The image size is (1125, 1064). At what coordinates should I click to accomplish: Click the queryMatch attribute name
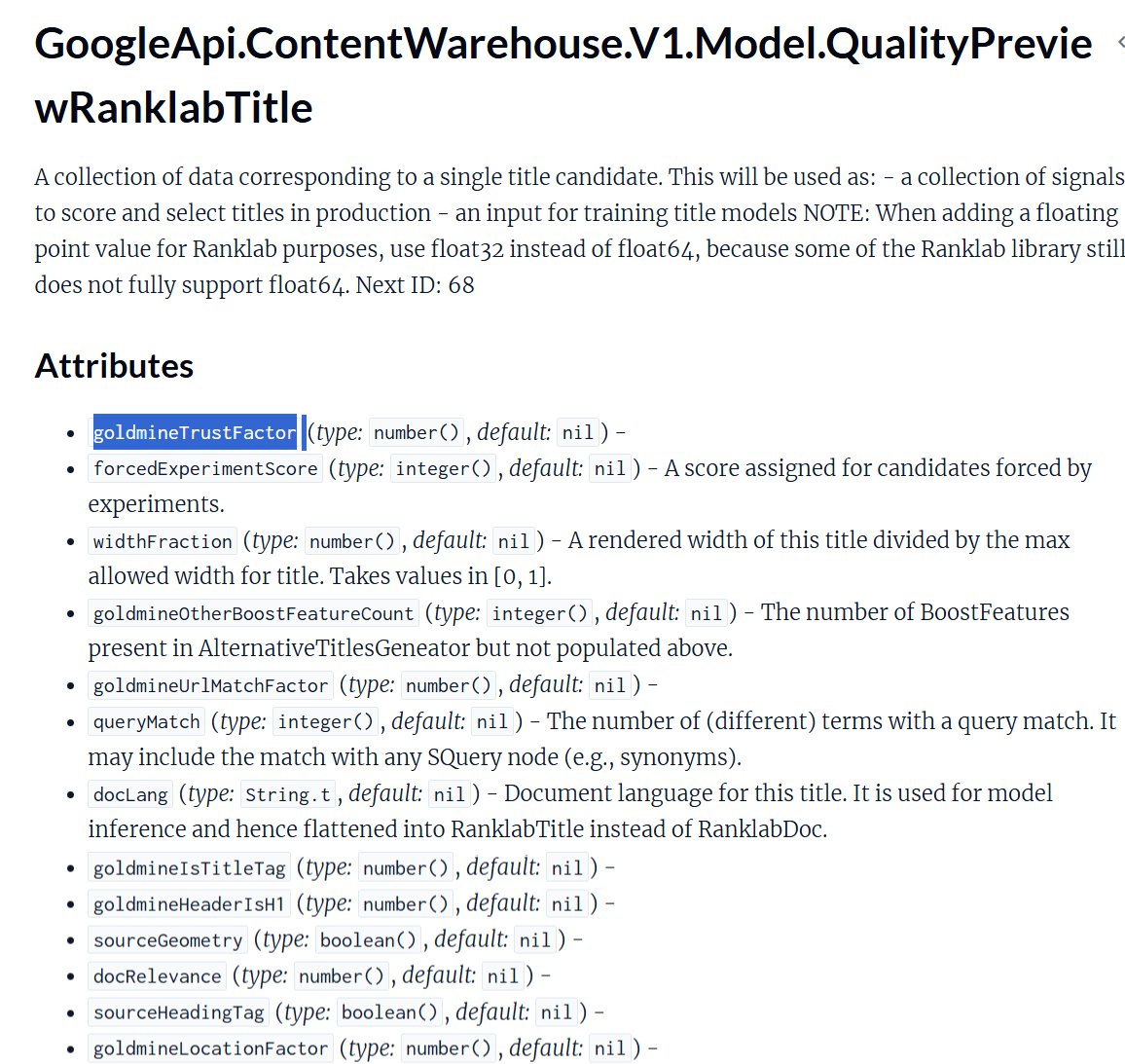[146, 721]
